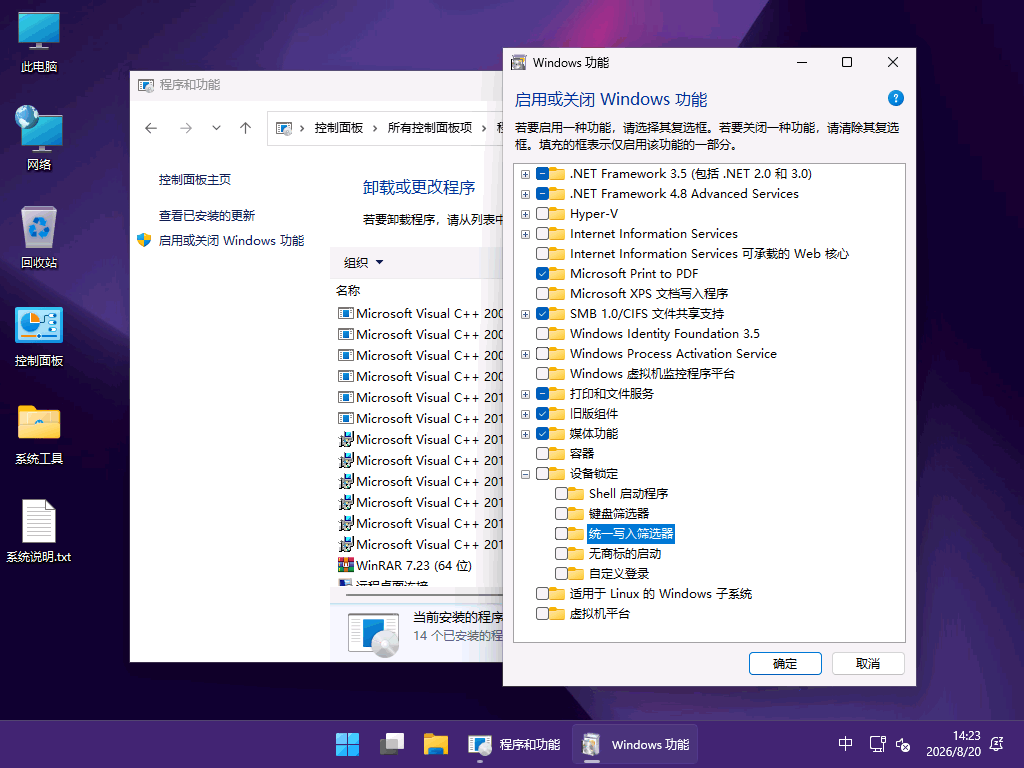
Task: Open the 回收站 recycle bin icon
Action: pyautogui.click(x=39, y=236)
